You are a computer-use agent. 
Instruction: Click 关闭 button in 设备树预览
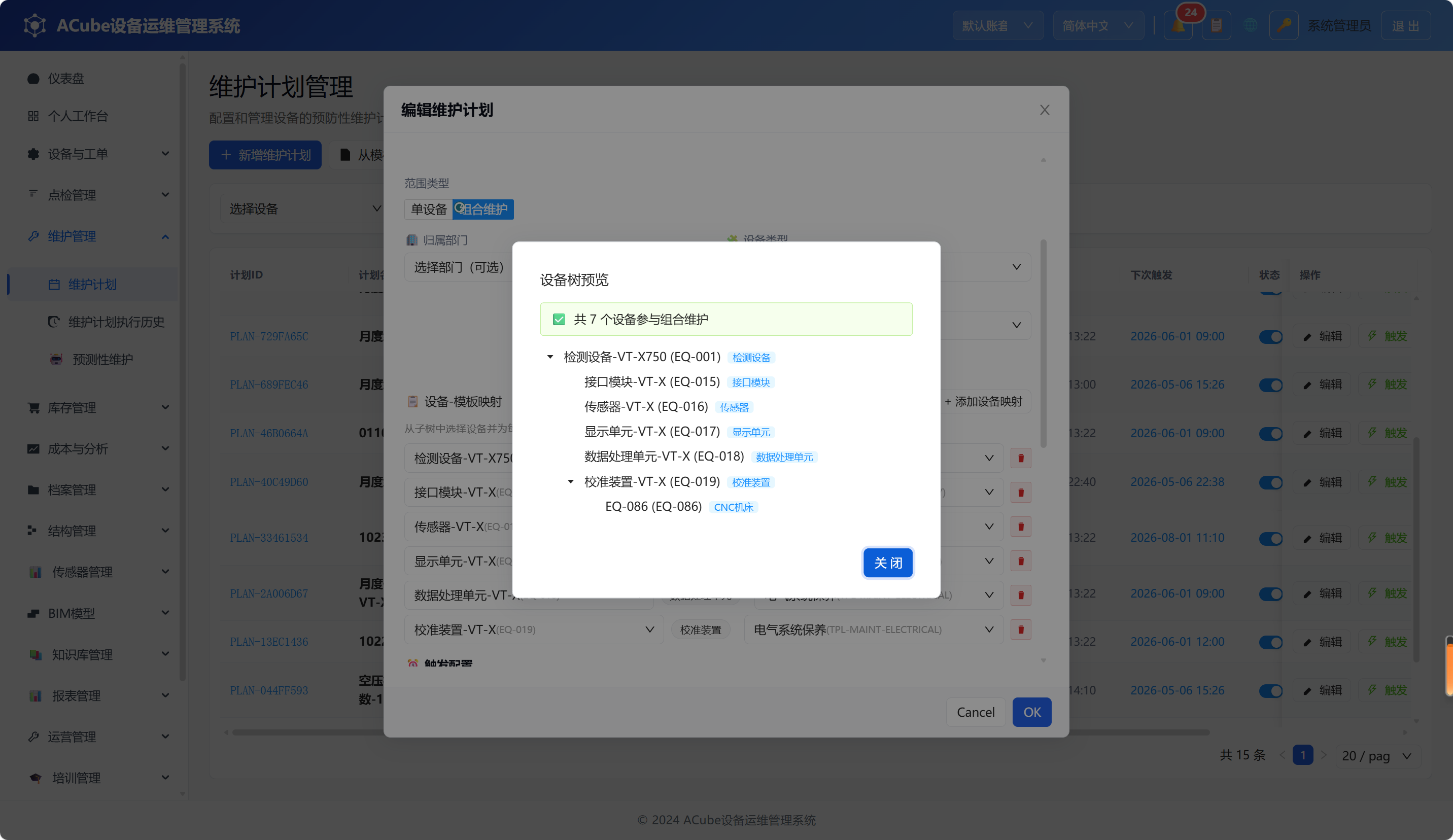point(888,563)
